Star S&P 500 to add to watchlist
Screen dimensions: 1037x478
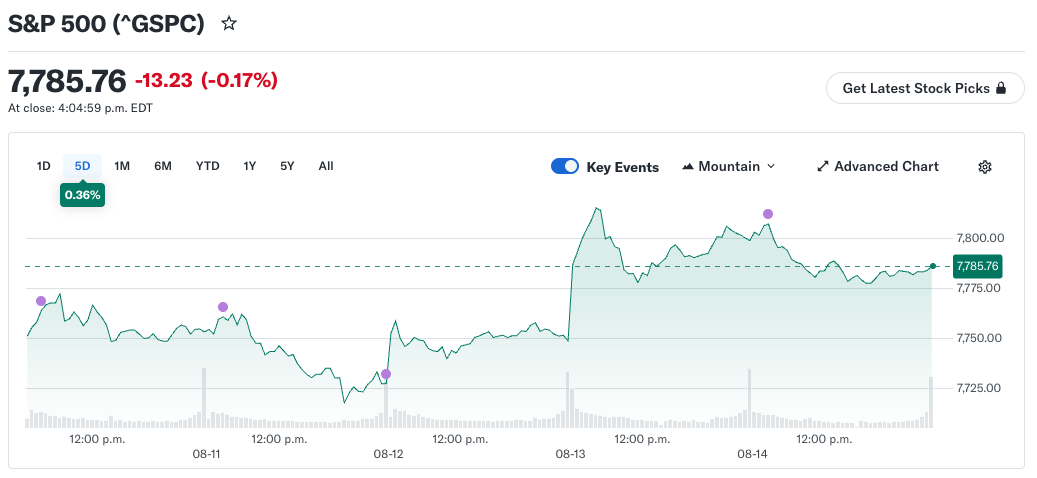[x=229, y=24]
